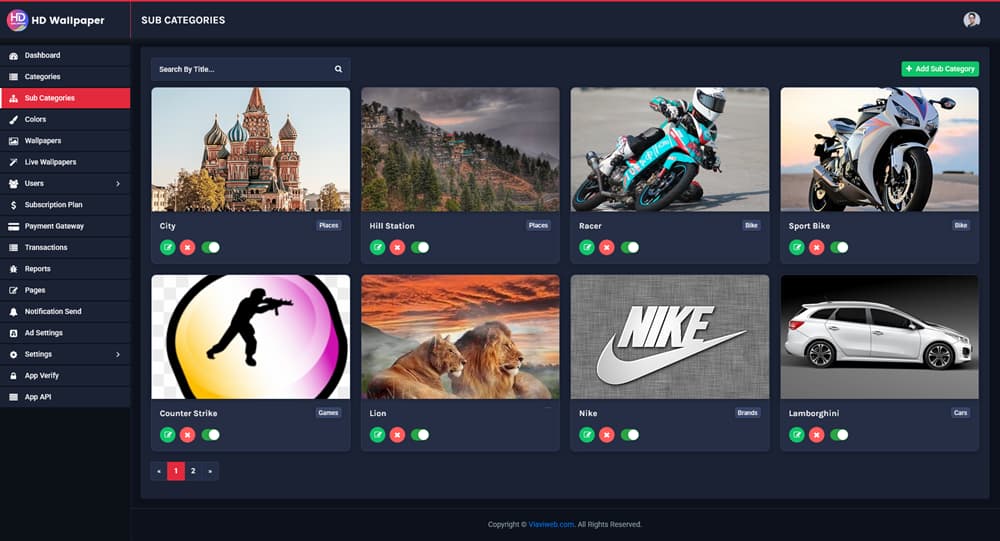Image resolution: width=1000 pixels, height=541 pixels.
Task: Delete the Lion sub category
Action: 397,435
